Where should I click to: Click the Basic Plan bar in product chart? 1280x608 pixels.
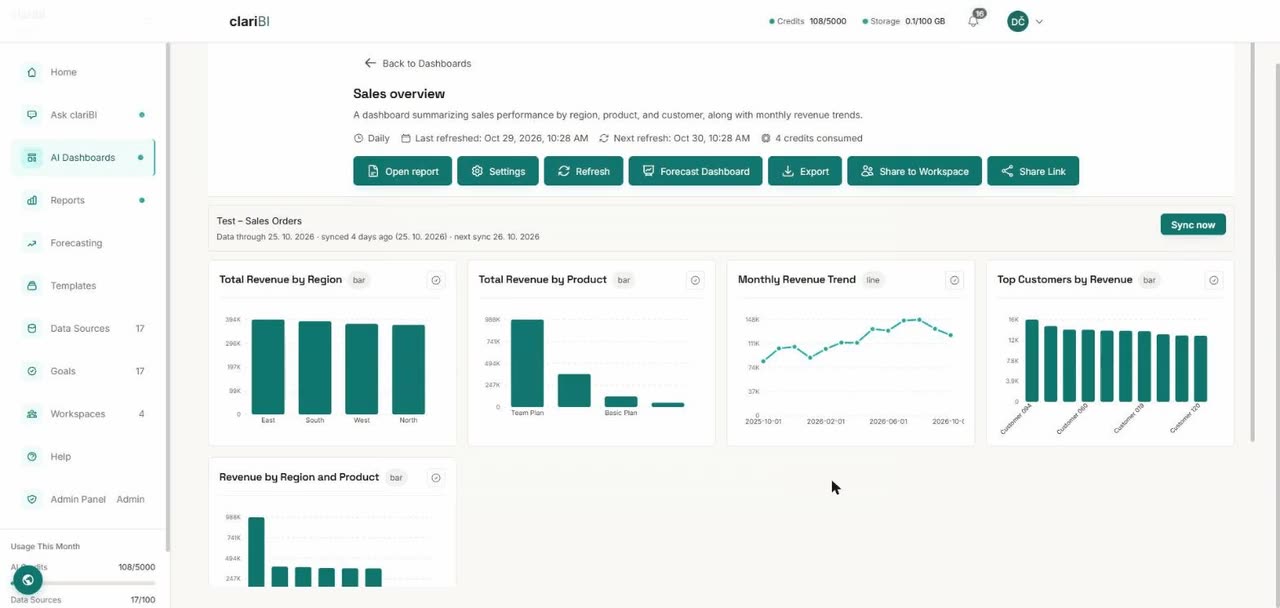tap(621, 402)
